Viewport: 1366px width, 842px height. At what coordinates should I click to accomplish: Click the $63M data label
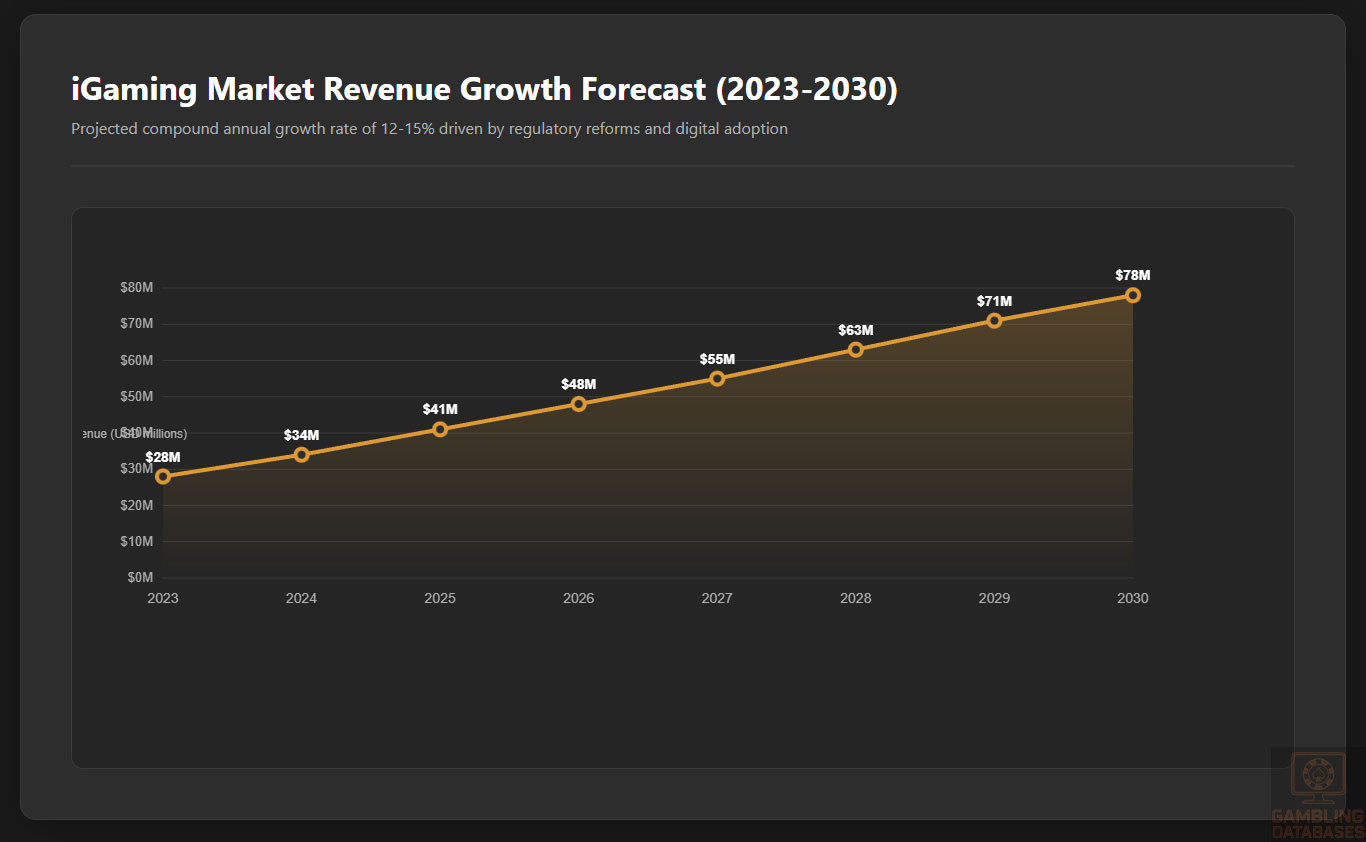point(856,330)
